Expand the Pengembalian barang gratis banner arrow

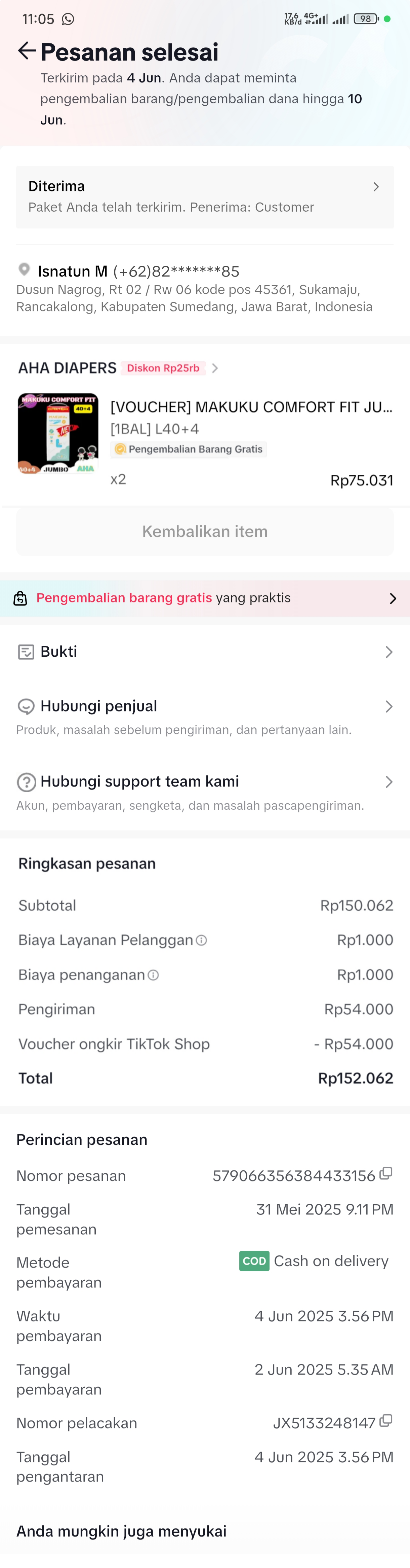393,598
